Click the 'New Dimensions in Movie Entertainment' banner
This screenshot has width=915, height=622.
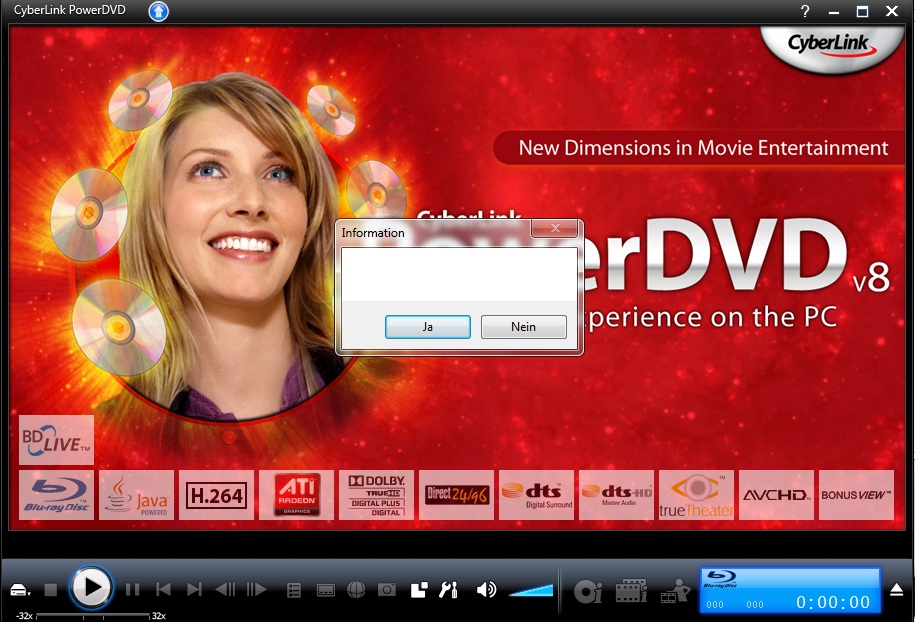[x=700, y=148]
